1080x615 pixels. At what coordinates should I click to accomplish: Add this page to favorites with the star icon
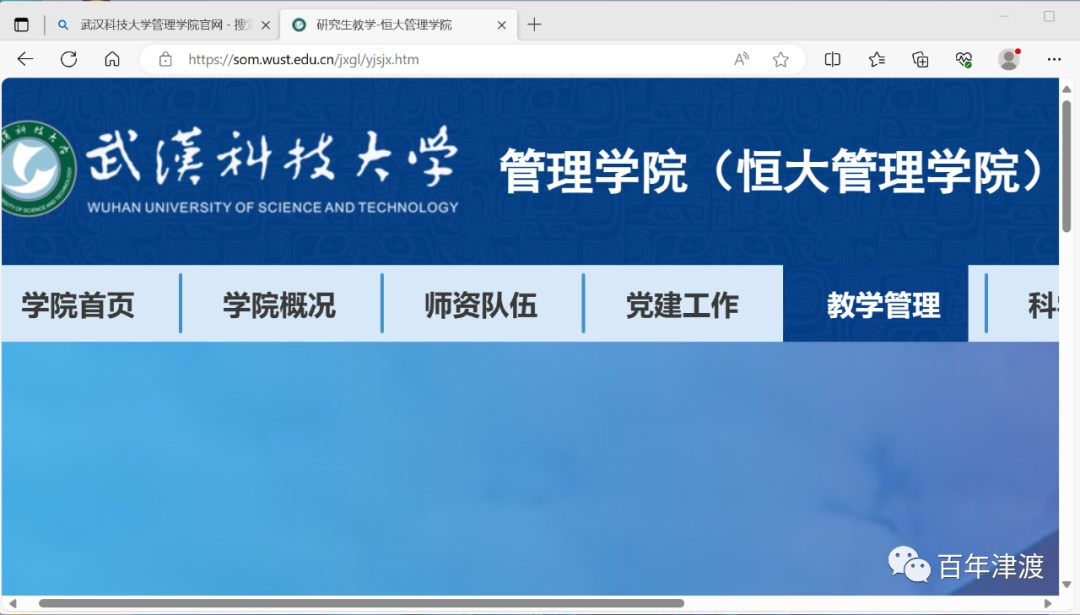(780, 59)
